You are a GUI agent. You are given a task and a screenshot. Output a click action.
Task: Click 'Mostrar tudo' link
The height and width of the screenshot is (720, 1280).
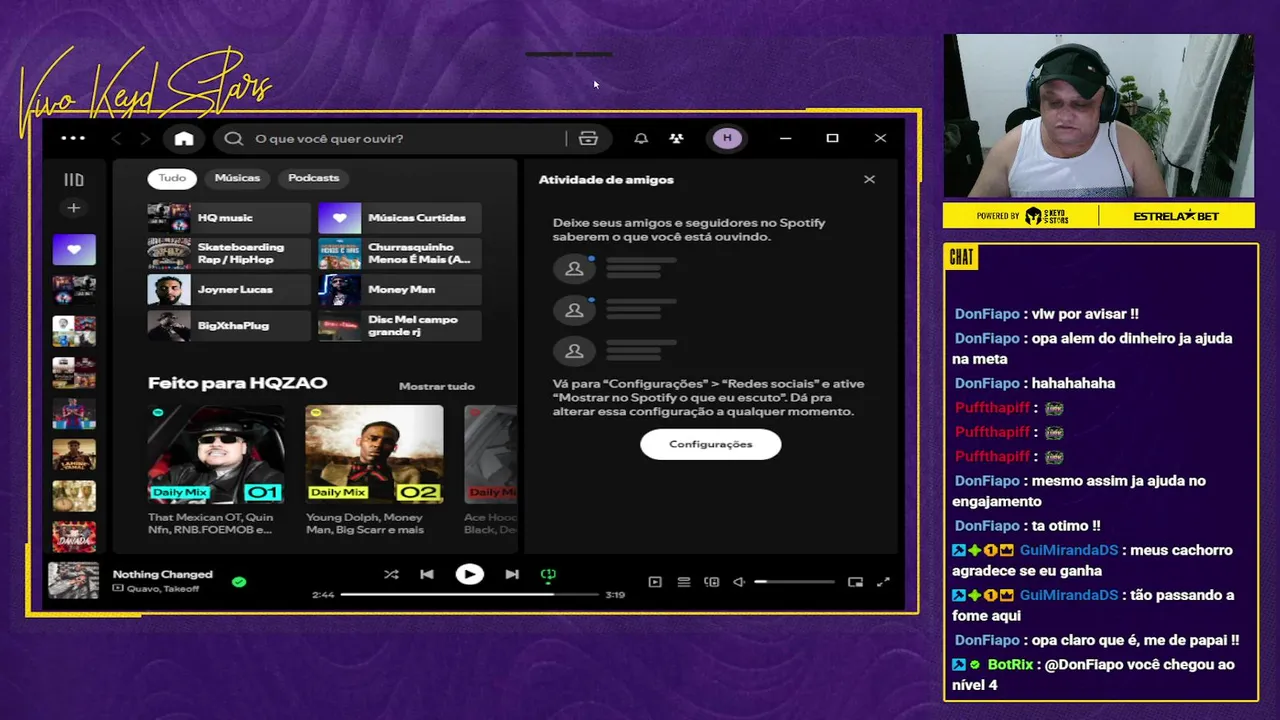tap(437, 386)
